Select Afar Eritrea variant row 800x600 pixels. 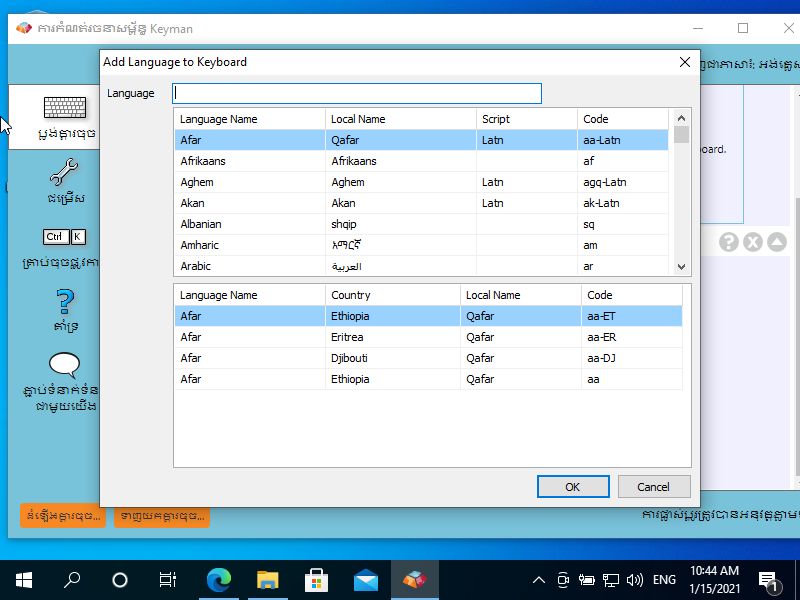click(429, 337)
